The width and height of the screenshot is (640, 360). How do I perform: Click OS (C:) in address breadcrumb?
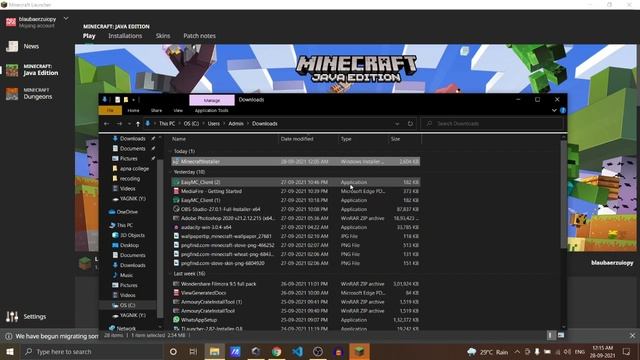coord(191,124)
